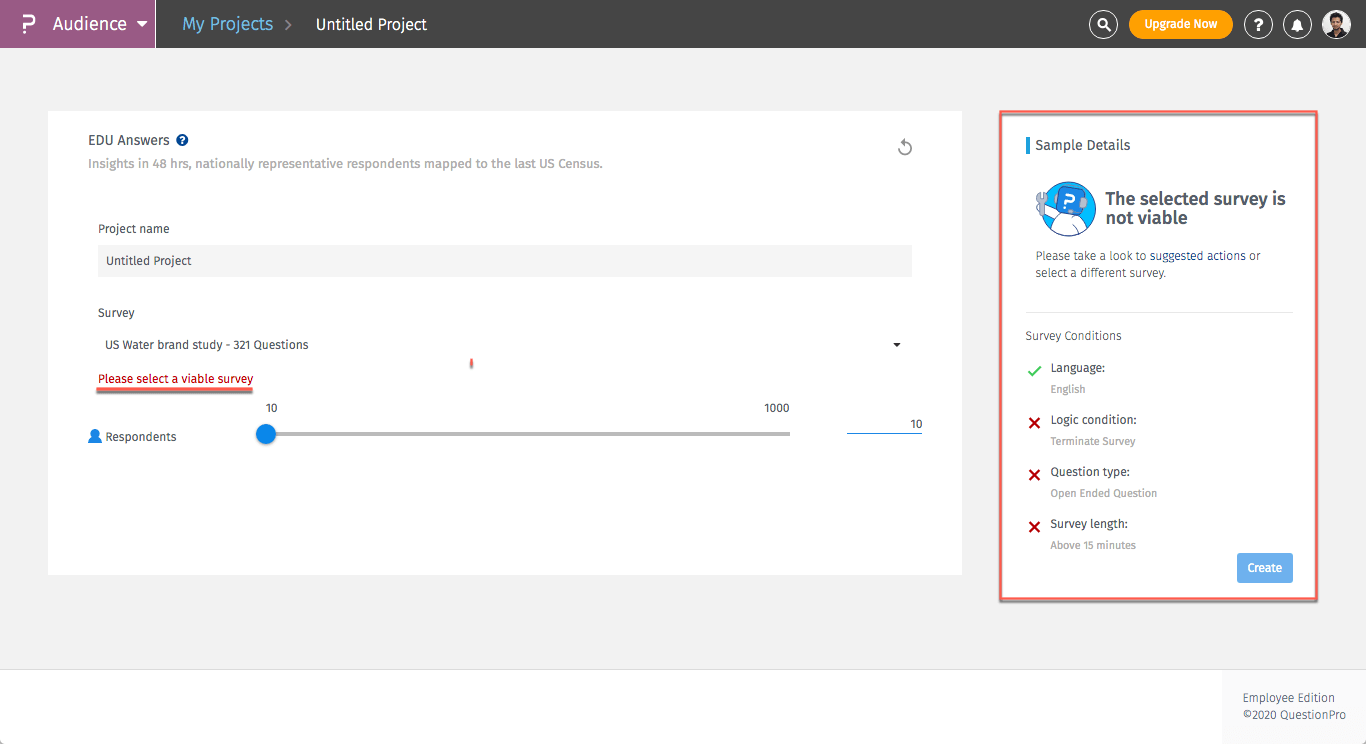1366x744 pixels.
Task: Open the notifications bell icon
Action: point(1297,24)
